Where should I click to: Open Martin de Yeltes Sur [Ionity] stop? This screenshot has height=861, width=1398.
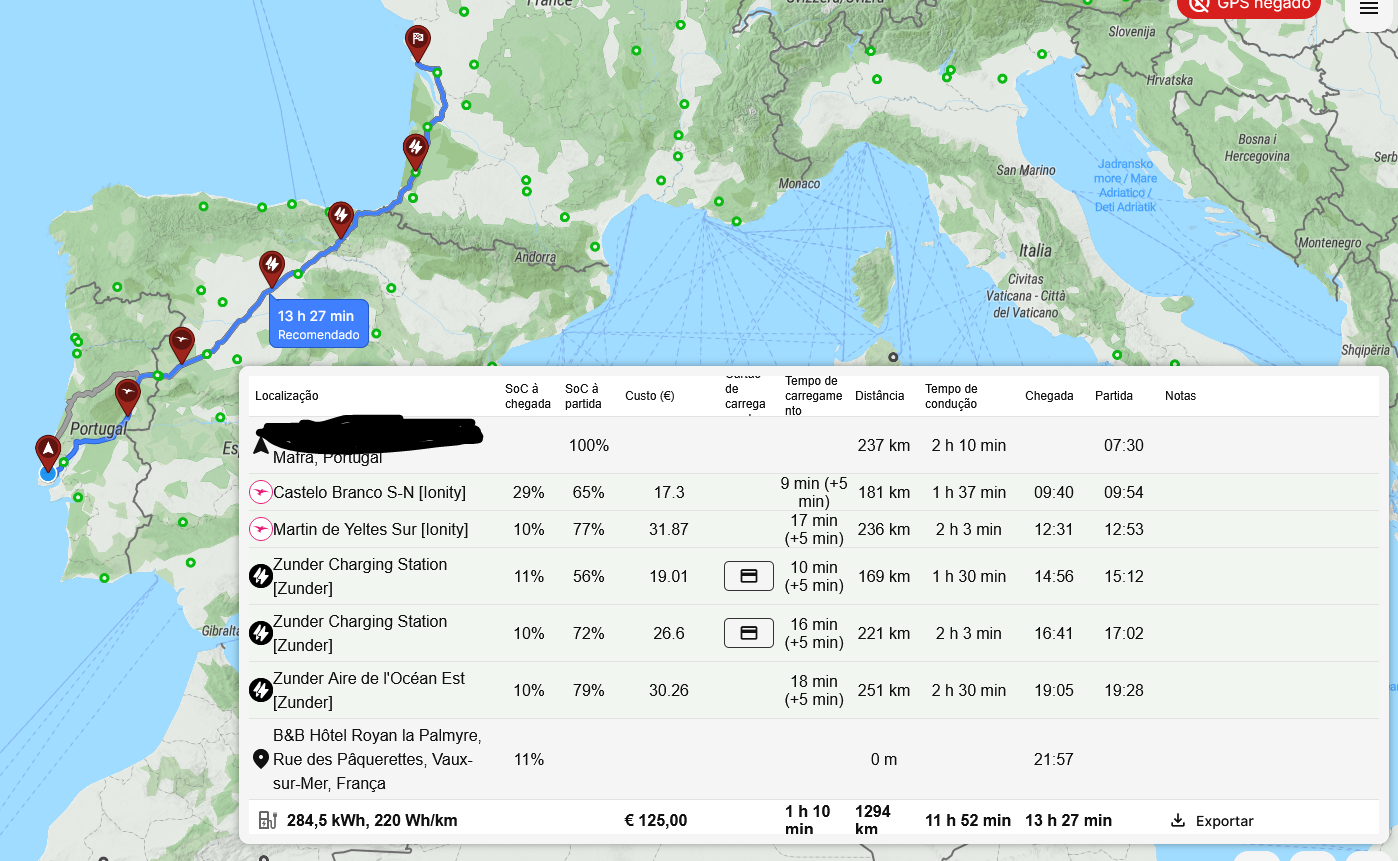tap(370, 529)
